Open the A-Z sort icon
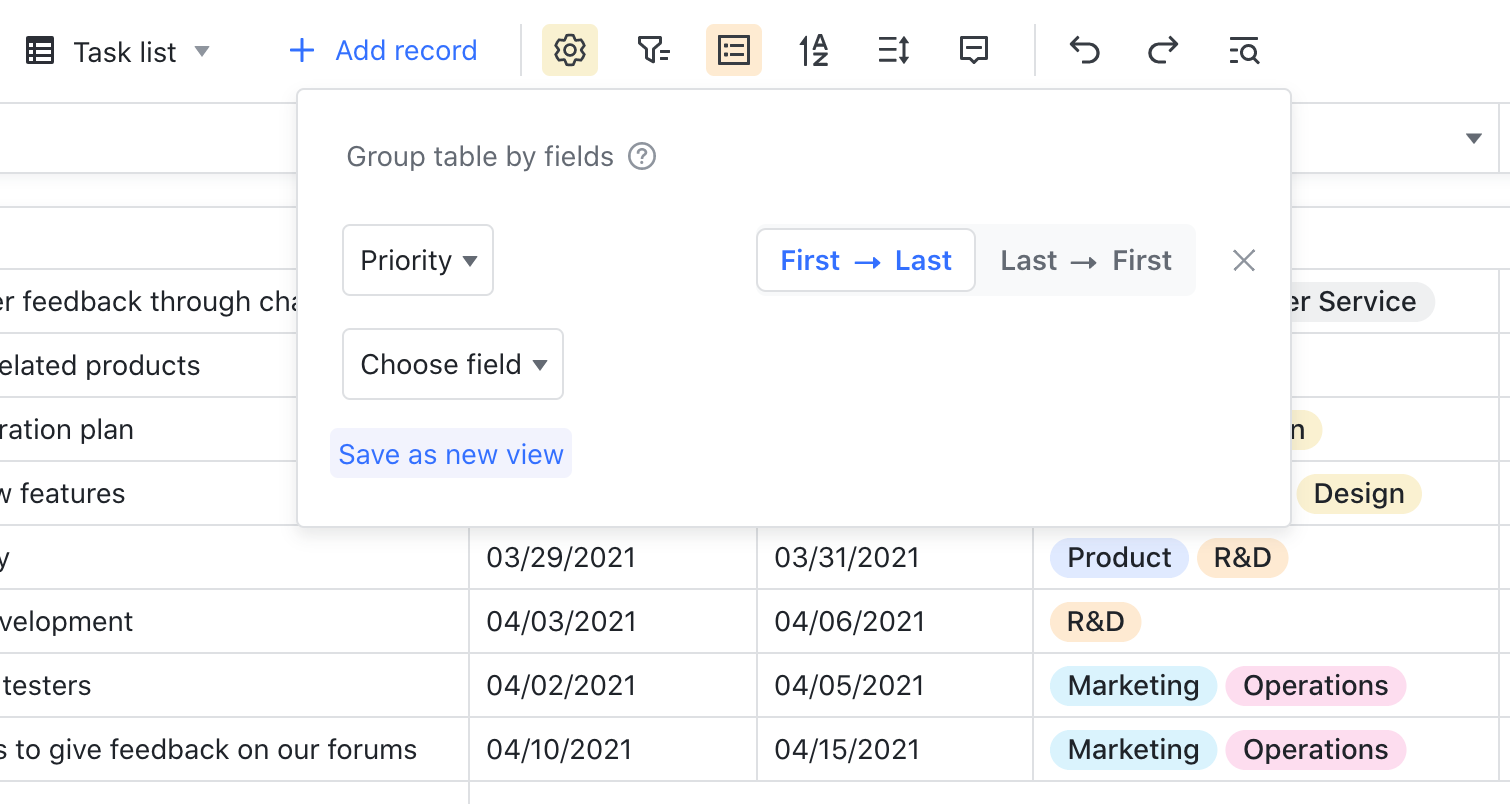The width and height of the screenshot is (1510, 804). click(x=814, y=50)
